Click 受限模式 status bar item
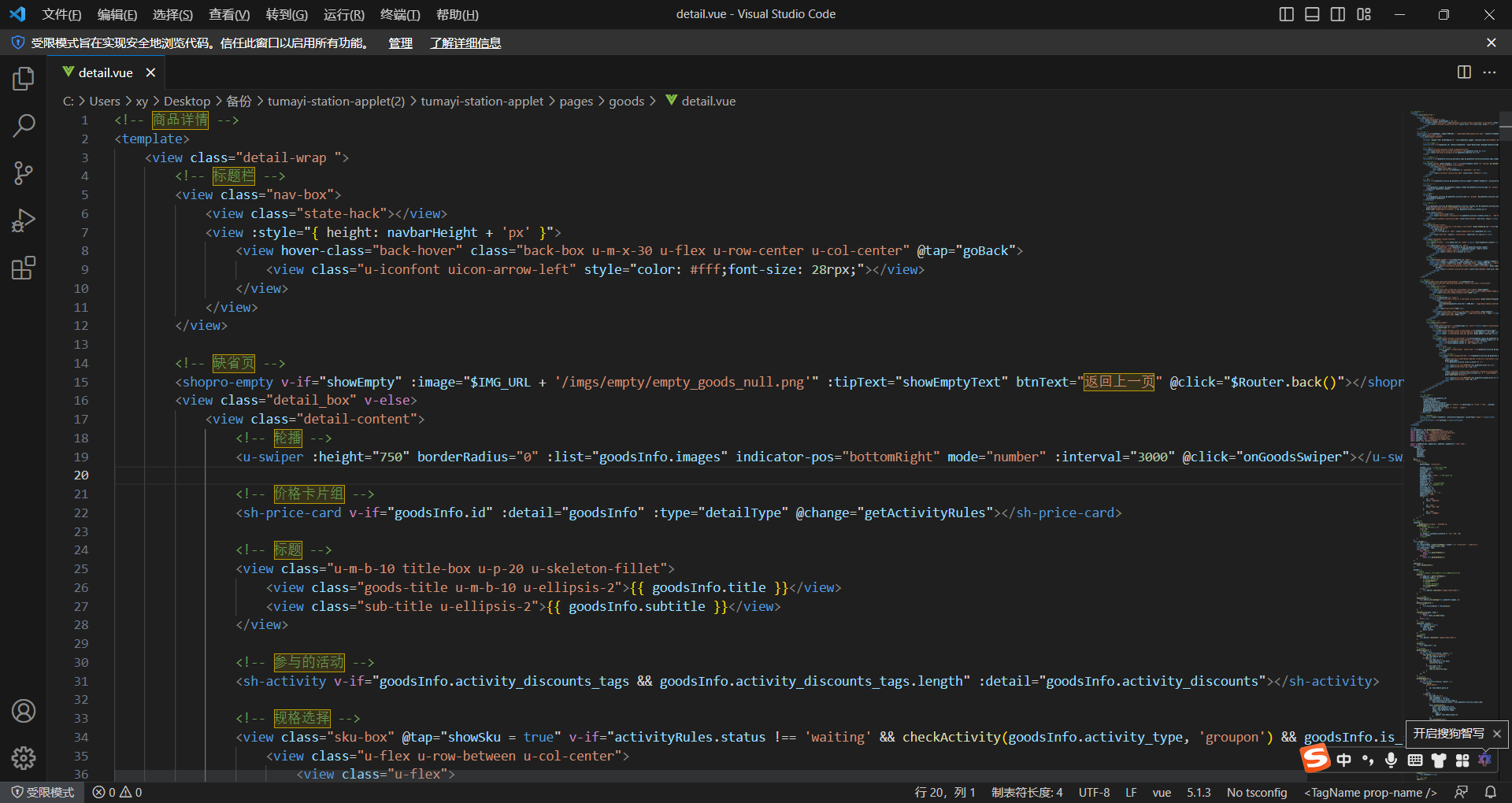 [43, 792]
